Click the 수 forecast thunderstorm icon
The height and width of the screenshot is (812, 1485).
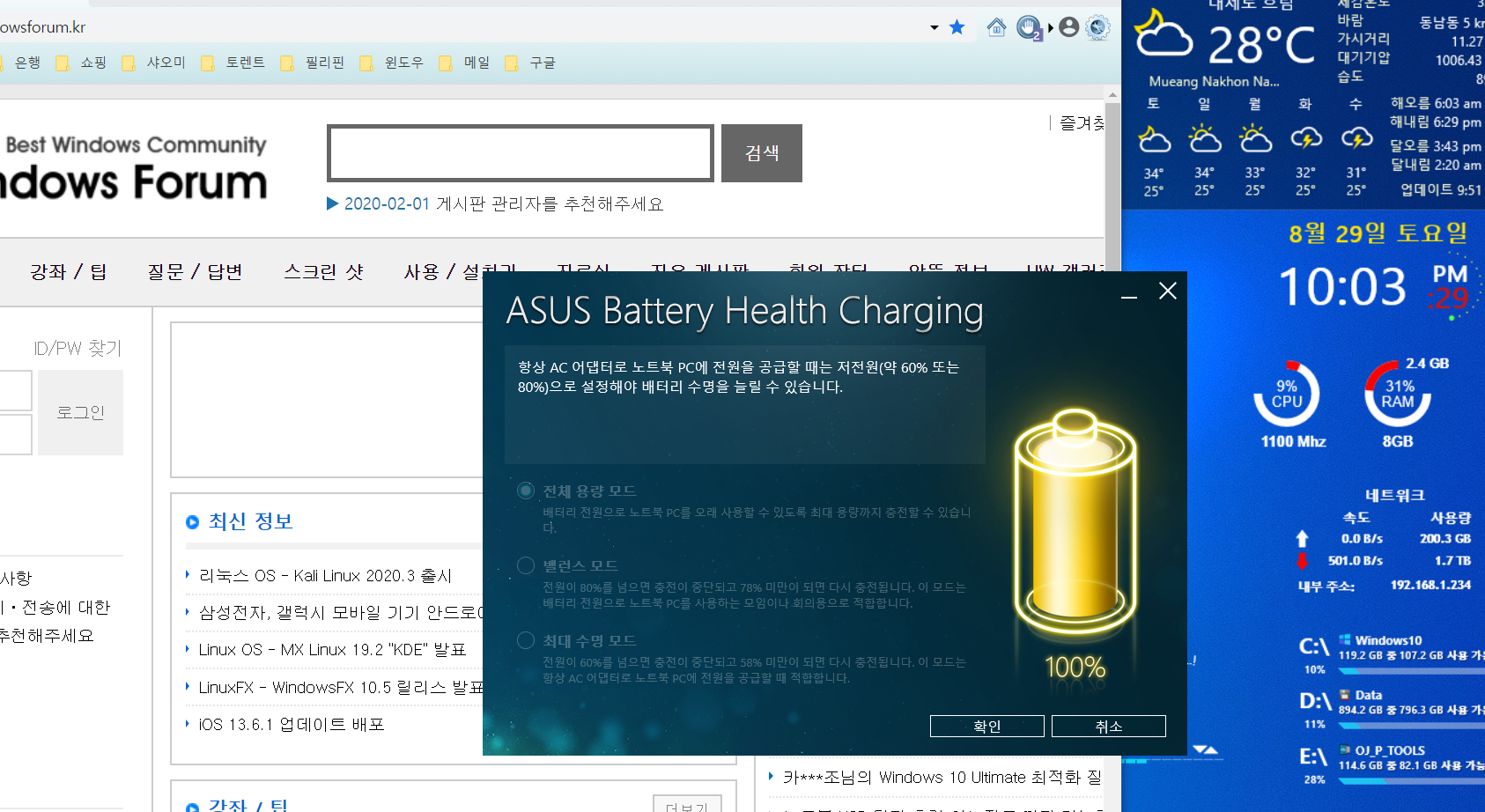coord(1356,139)
